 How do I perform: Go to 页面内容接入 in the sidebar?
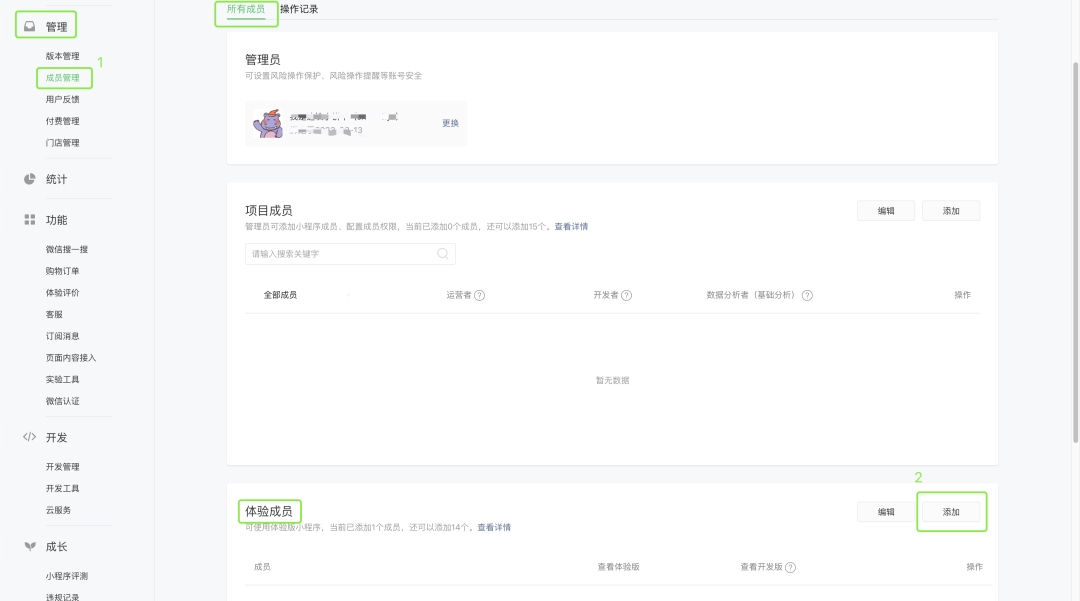pyautogui.click(x=71, y=358)
